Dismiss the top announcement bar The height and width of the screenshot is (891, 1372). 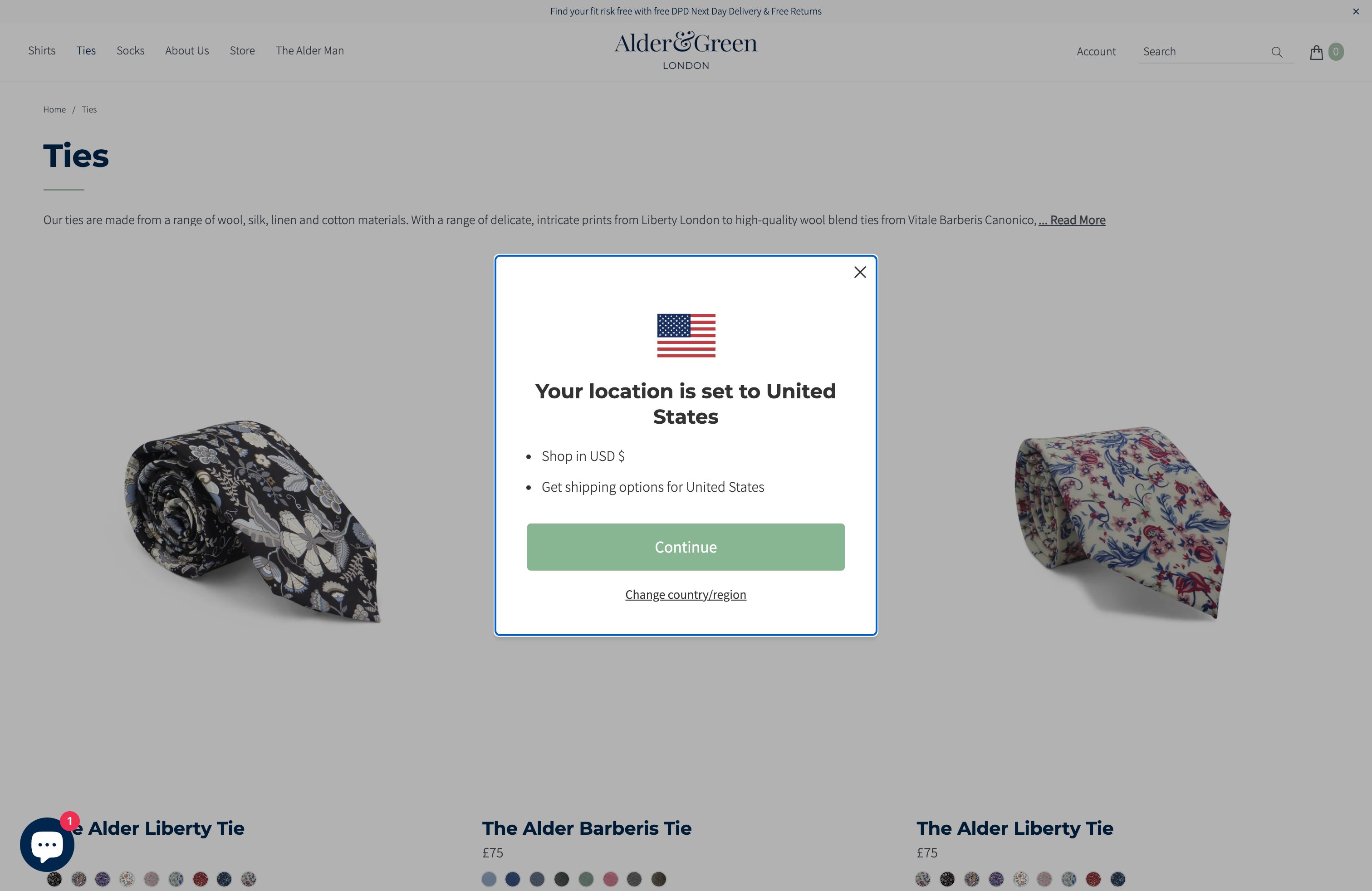(1356, 11)
